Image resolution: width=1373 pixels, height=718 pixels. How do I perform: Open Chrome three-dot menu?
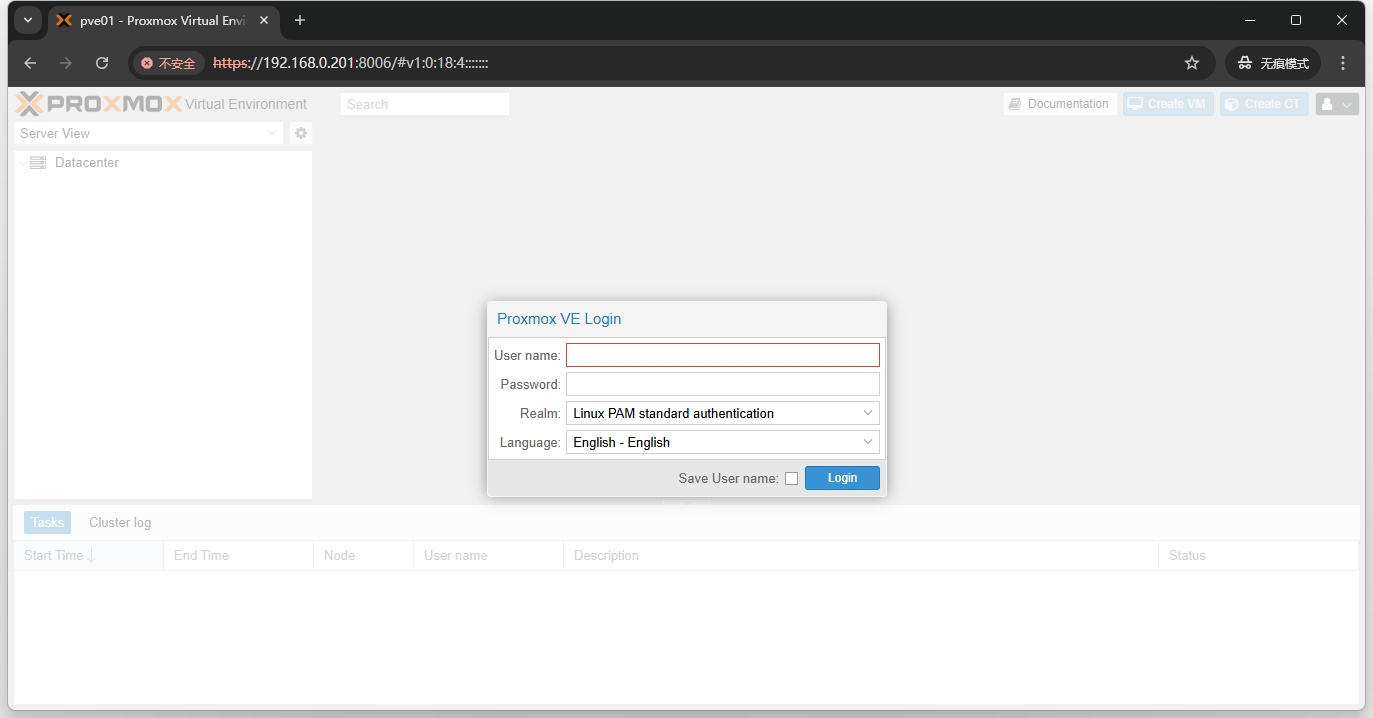tap(1343, 63)
